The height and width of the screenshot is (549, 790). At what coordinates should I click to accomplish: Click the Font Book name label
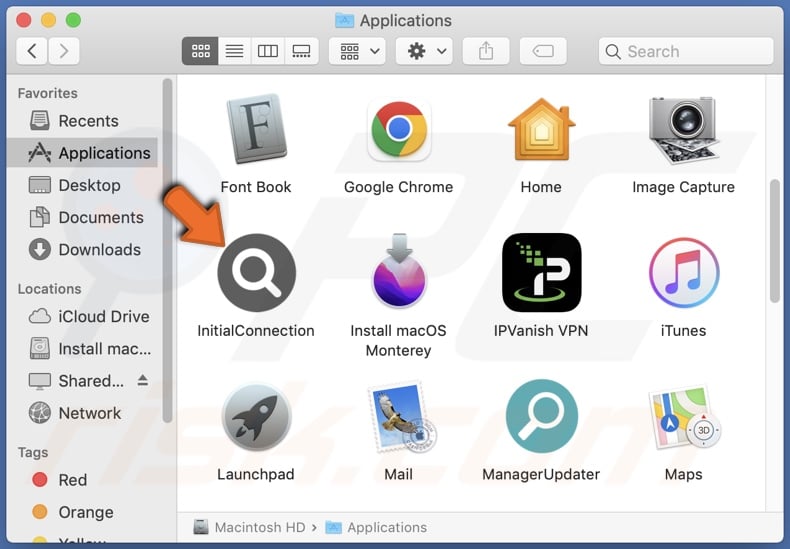click(x=256, y=187)
